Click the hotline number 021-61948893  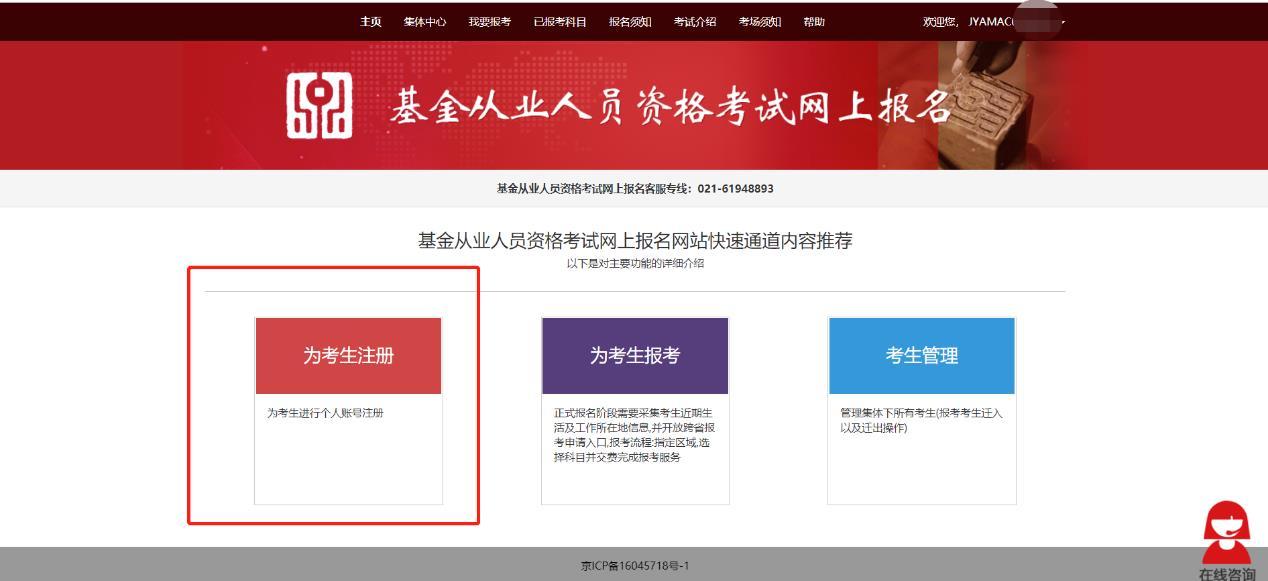(734, 189)
